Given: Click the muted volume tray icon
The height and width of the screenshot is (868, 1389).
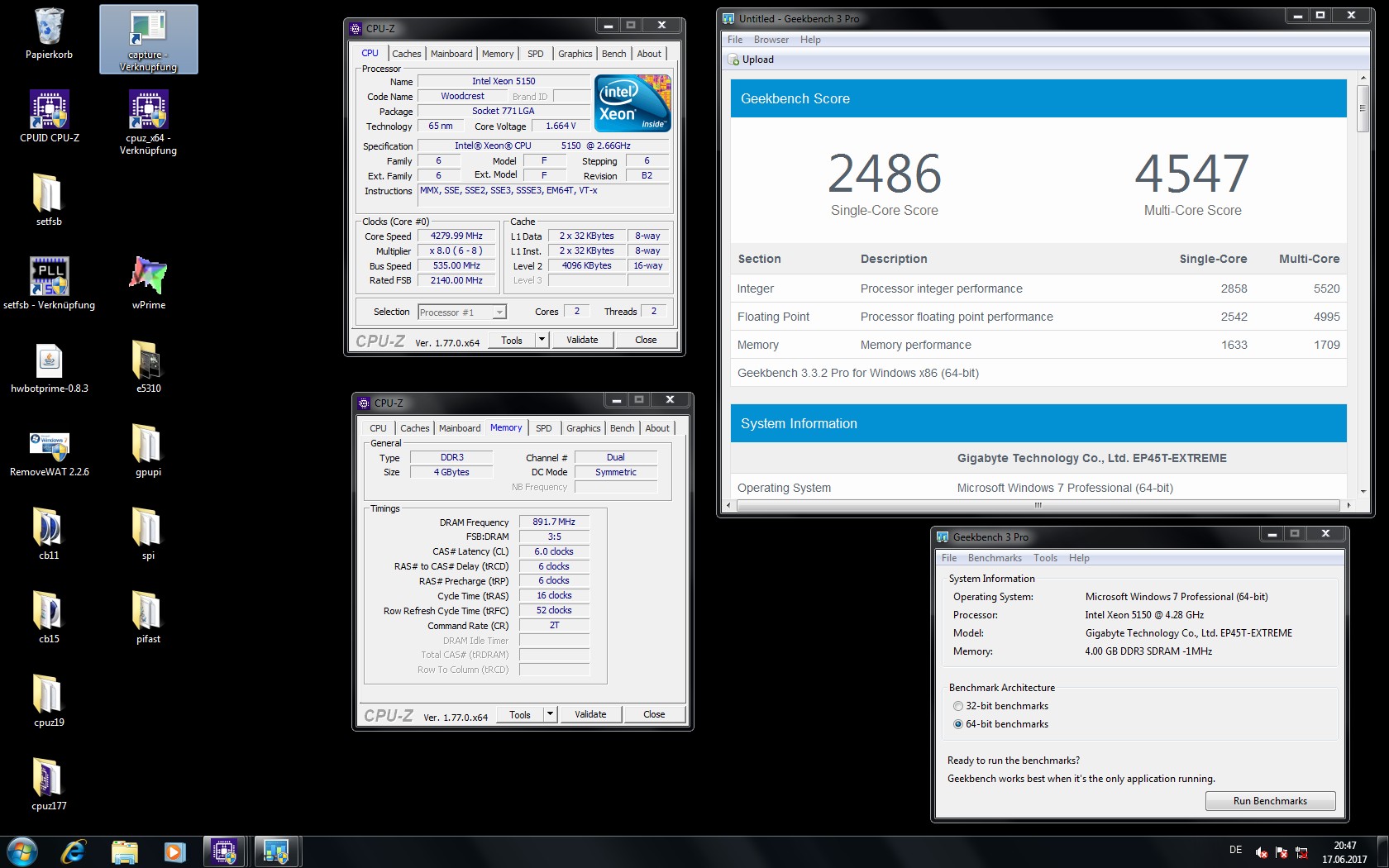Looking at the screenshot, I should tap(1262, 852).
